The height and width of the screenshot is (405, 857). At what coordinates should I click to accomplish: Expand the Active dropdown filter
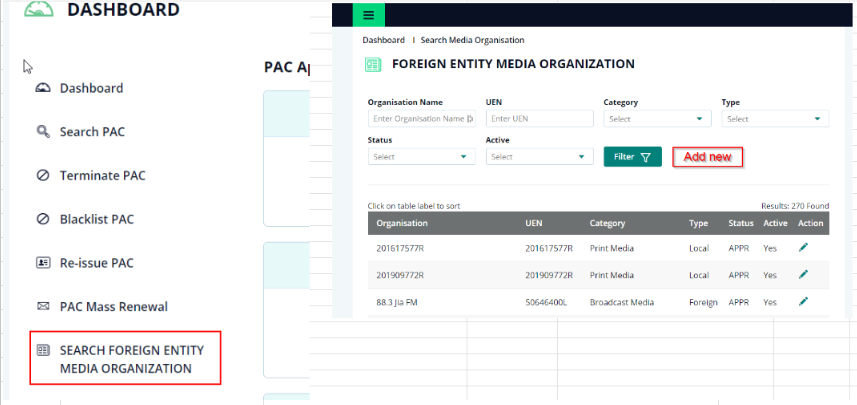[538, 157]
